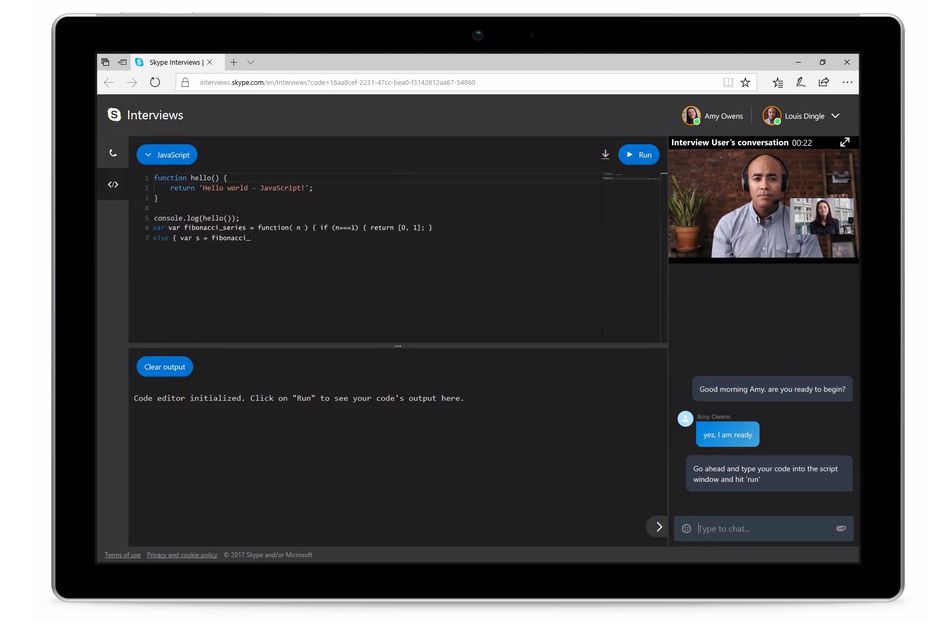Run the code with the Run button
This screenshot has width=938, height=623.
click(639, 154)
